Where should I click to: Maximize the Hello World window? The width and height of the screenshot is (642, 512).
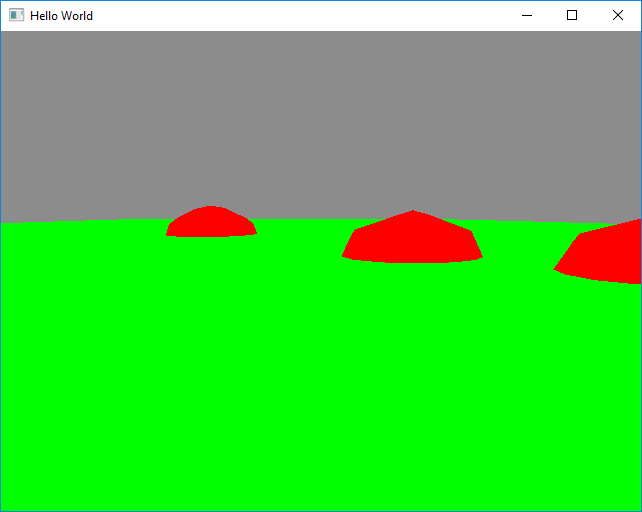pos(572,15)
